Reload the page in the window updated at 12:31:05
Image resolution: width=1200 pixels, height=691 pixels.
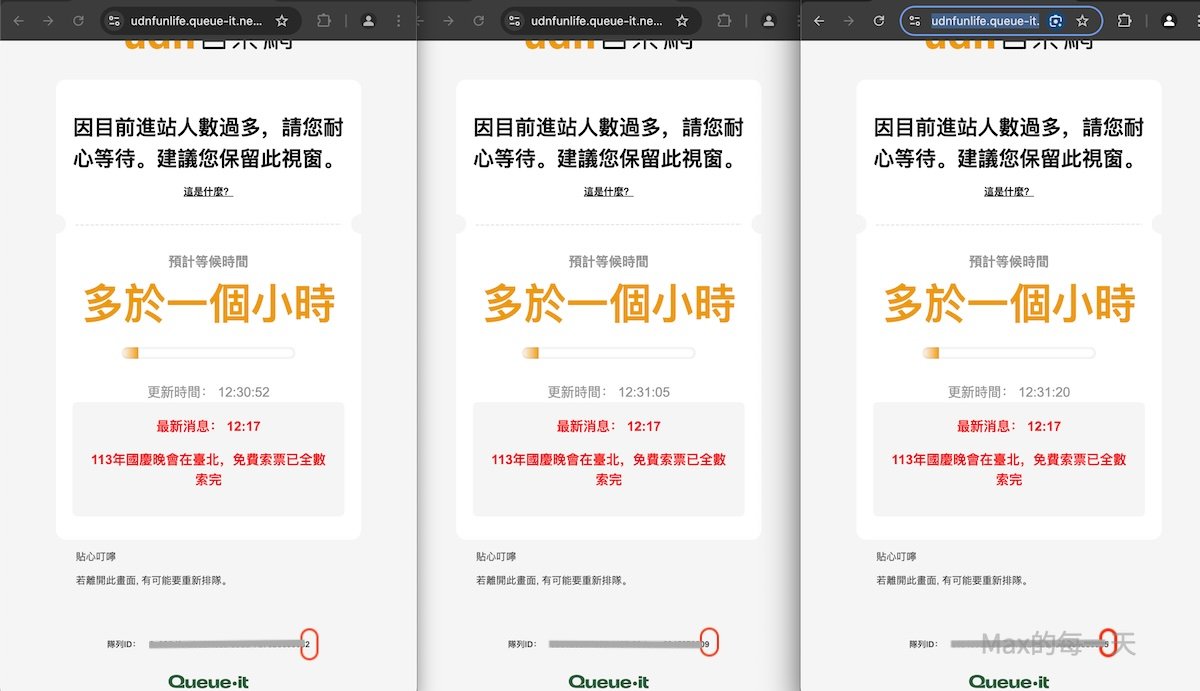pos(478,20)
